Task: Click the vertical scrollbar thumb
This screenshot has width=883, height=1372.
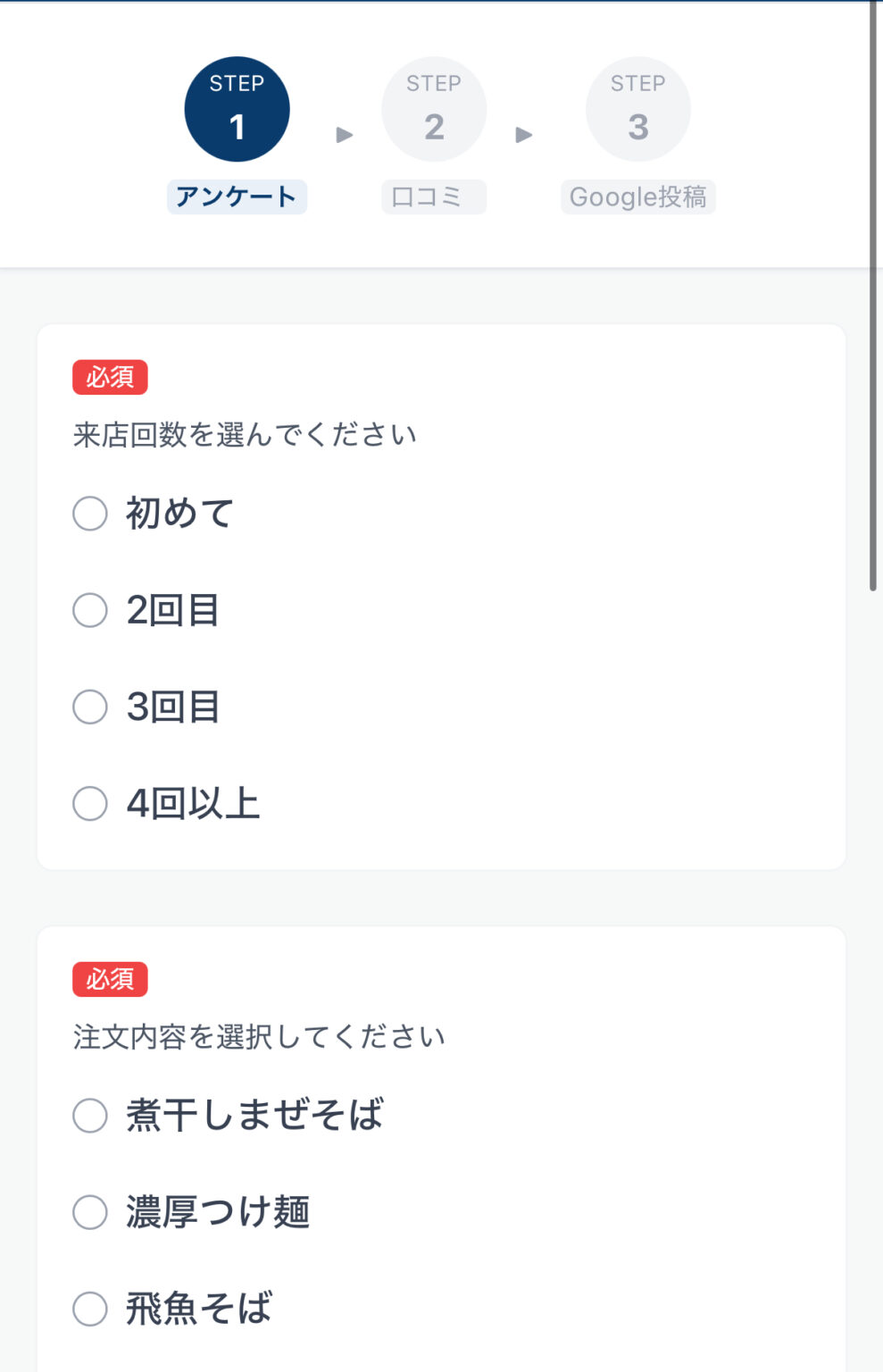Action: [873, 295]
